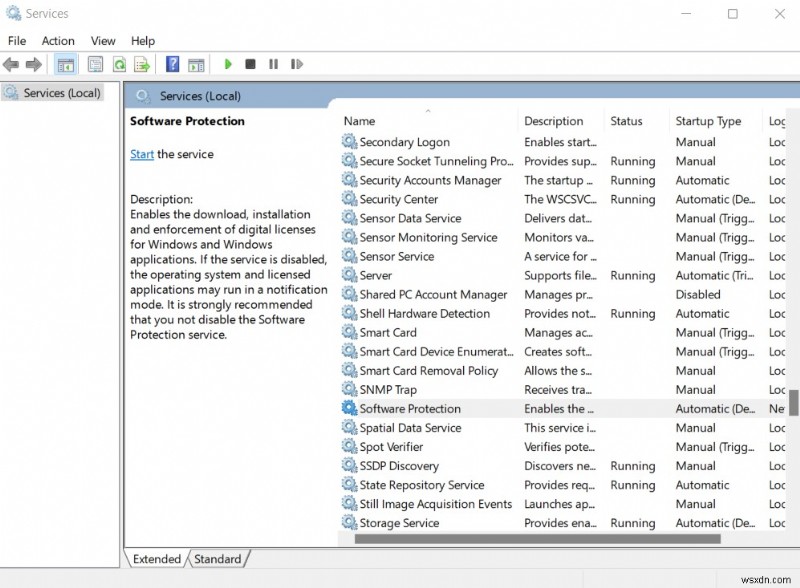Screen dimensions: 800x588
Task: Sort list by Name column header
Action: (359, 121)
